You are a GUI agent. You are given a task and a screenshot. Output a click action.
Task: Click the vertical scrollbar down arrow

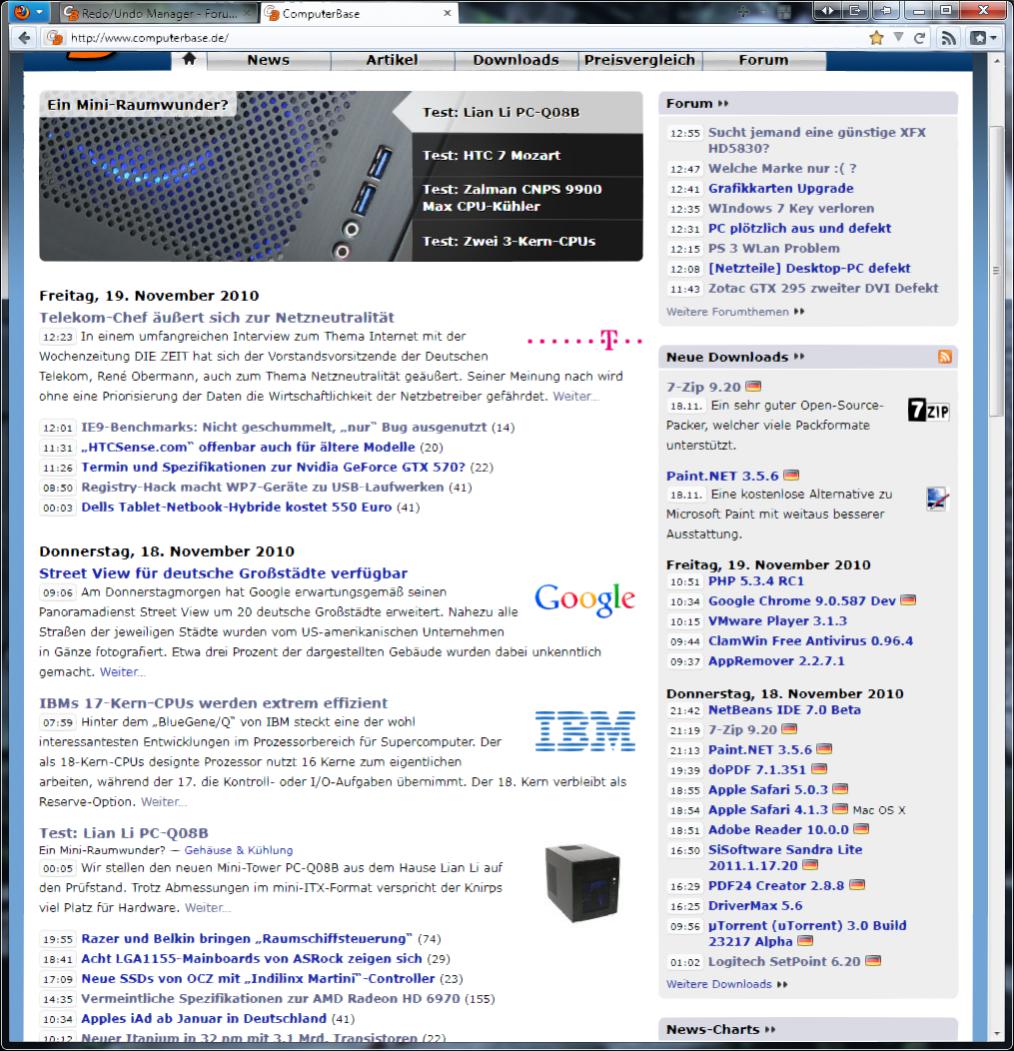pos(997,1033)
